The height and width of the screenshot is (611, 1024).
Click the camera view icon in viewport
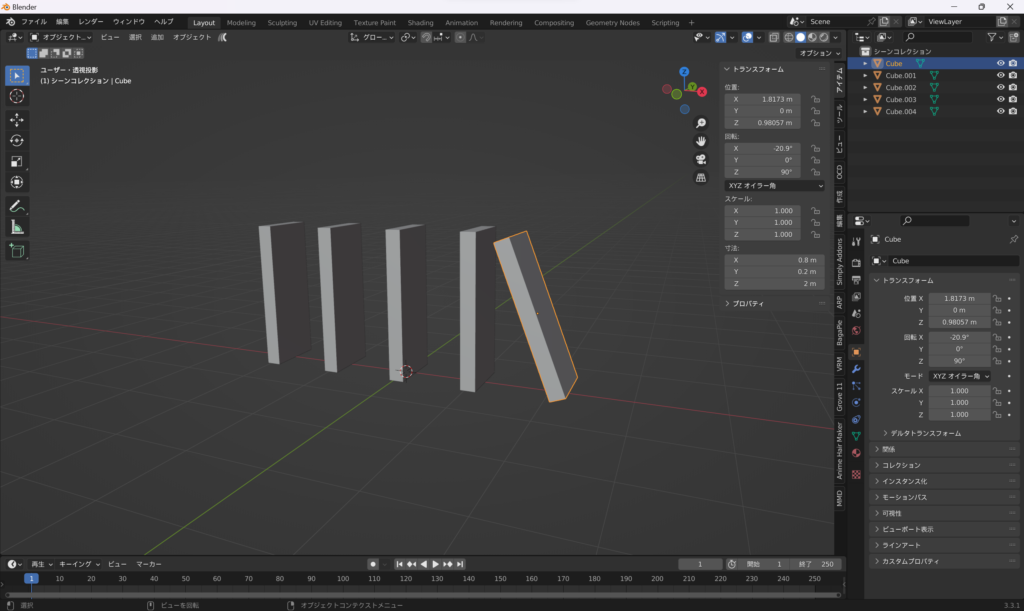[701, 159]
